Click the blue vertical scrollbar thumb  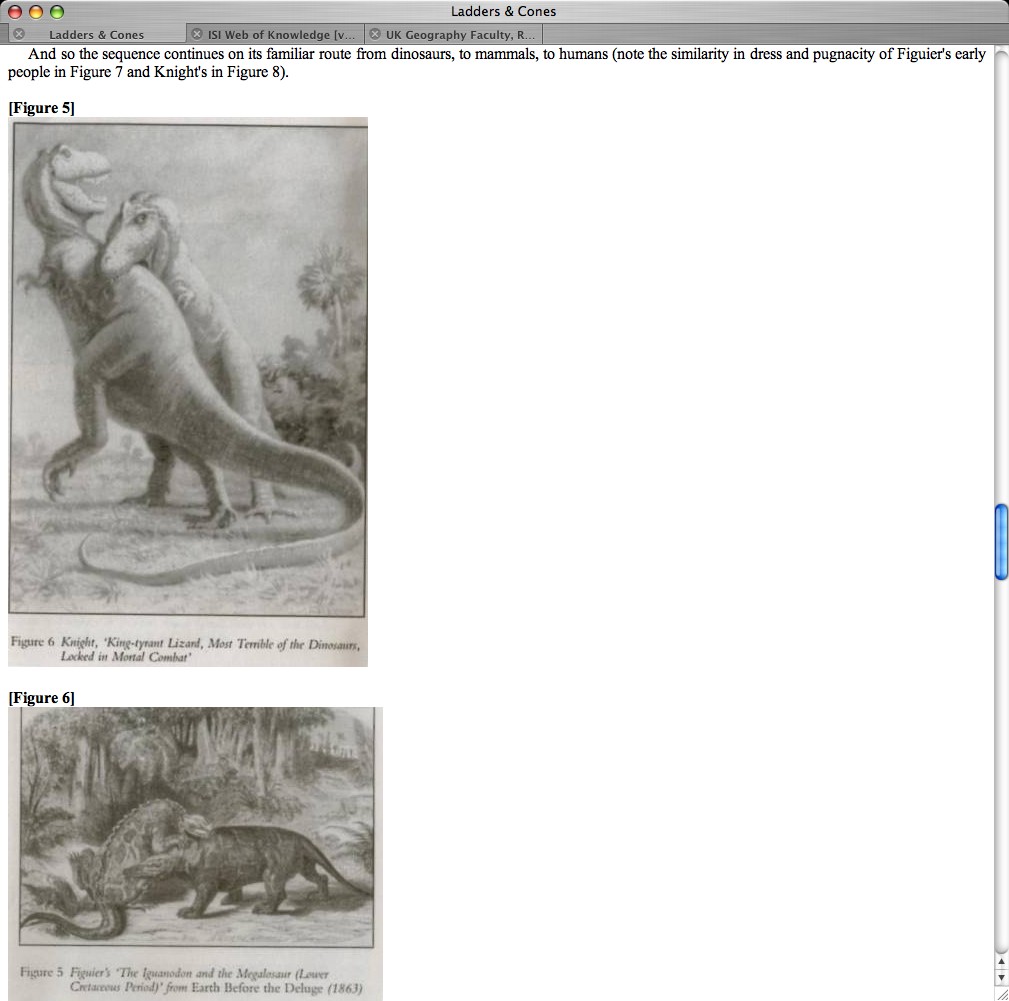(1001, 542)
